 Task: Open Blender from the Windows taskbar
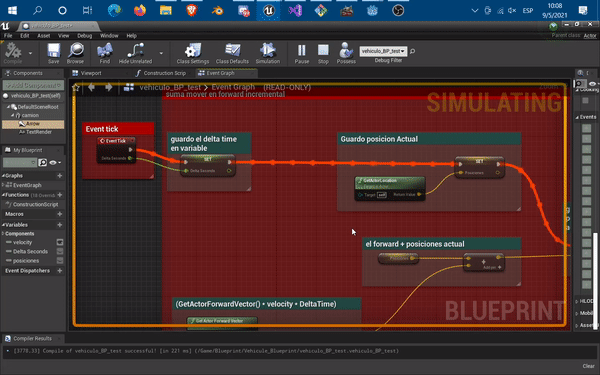pos(217,10)
